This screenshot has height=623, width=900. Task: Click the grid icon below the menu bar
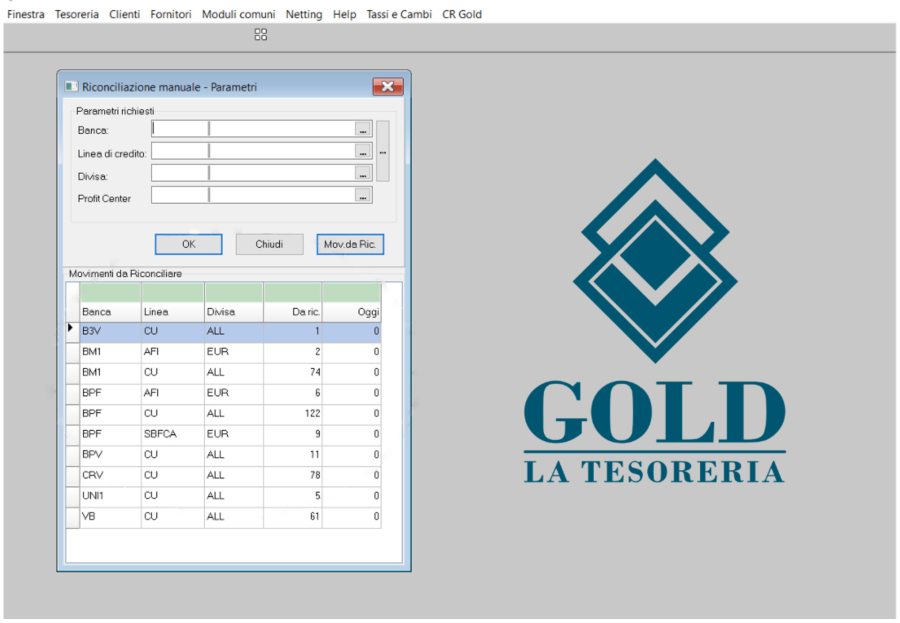pyautogui.click(x=261, y=35)
